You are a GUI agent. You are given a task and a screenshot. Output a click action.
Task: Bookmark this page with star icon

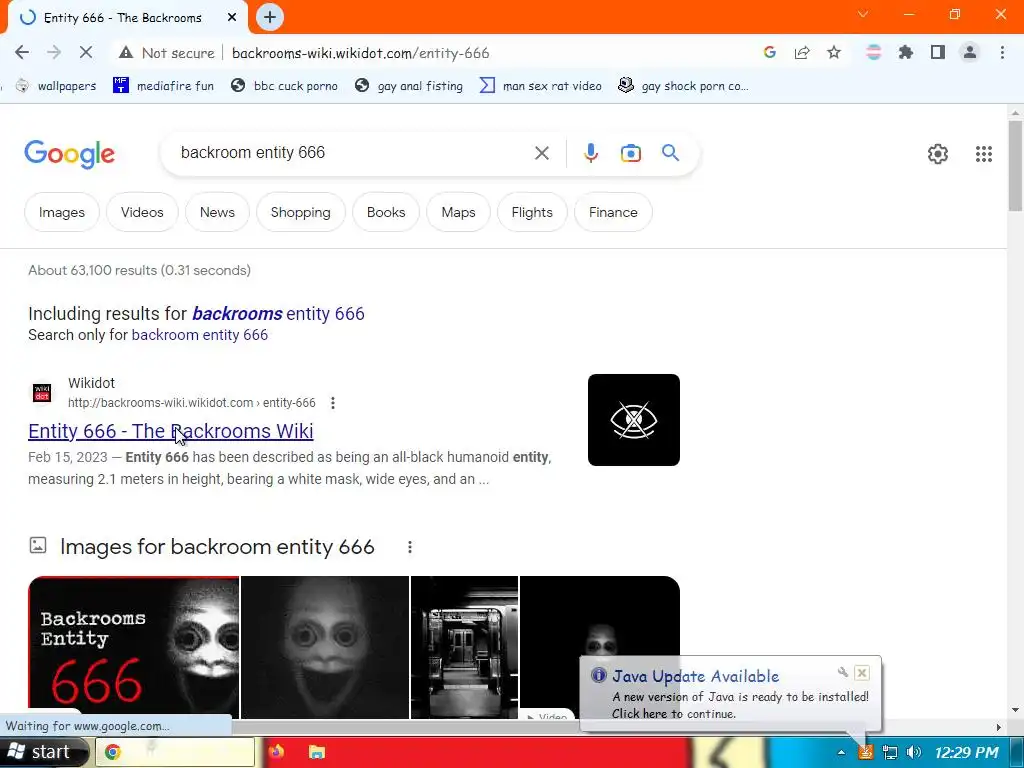point(834,53)
